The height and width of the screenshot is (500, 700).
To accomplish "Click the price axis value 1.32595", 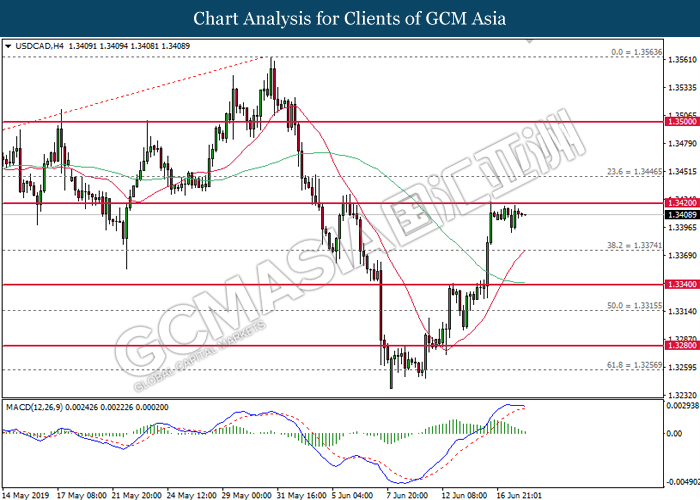I will 682,368.
